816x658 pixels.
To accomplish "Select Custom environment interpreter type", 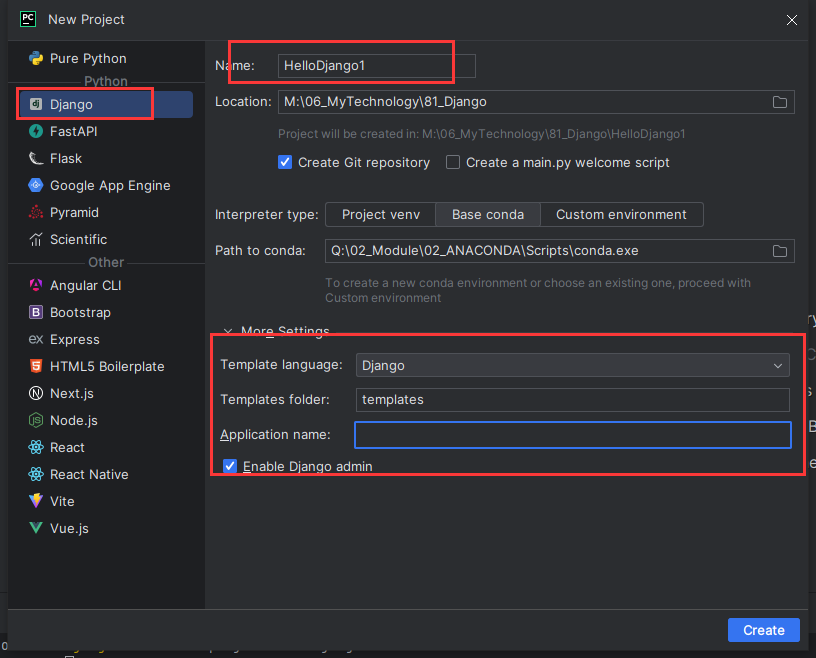I will pyautogui.click(x=621, y=214).
